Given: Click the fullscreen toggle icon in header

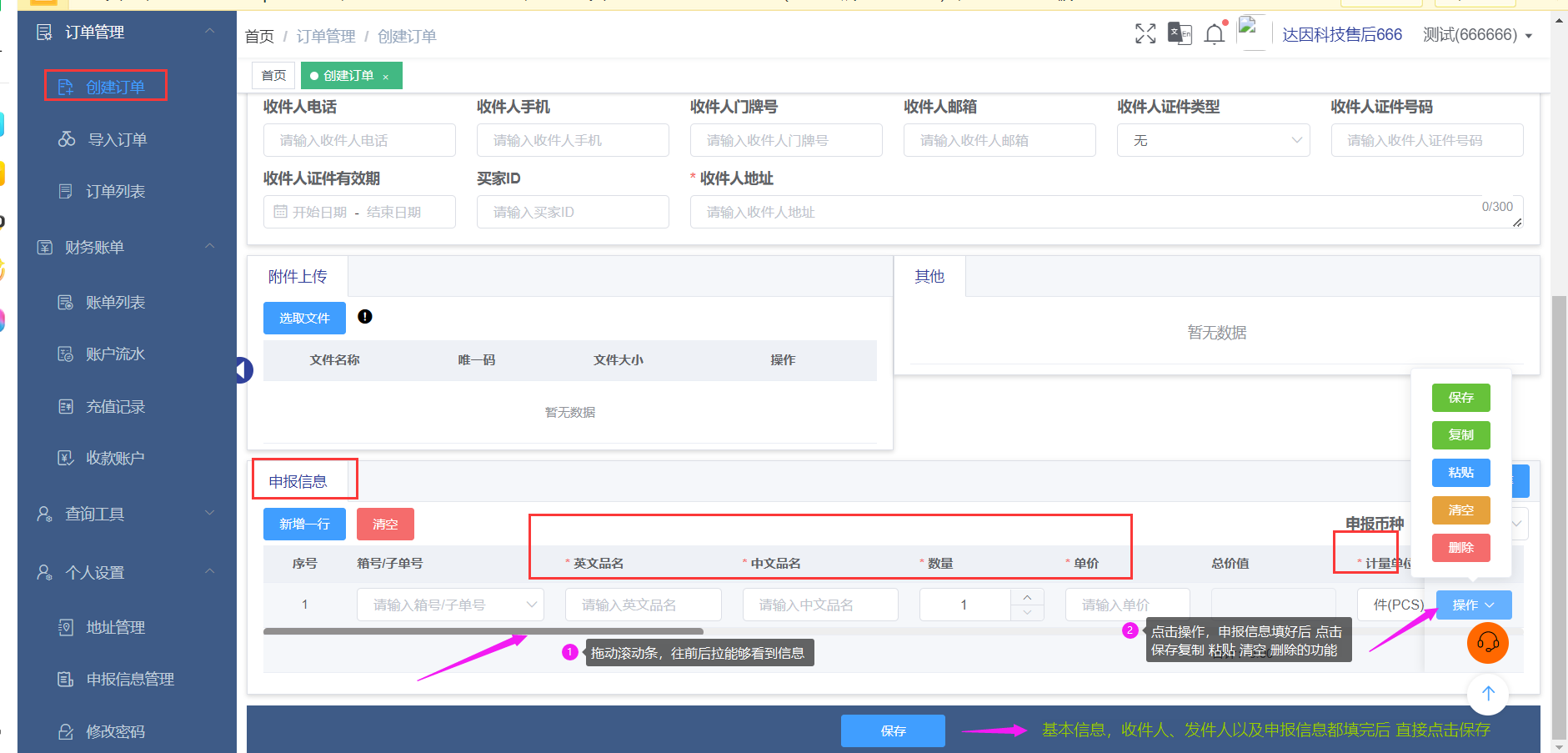Looking at the screenshot, I should coord(1145,33).
